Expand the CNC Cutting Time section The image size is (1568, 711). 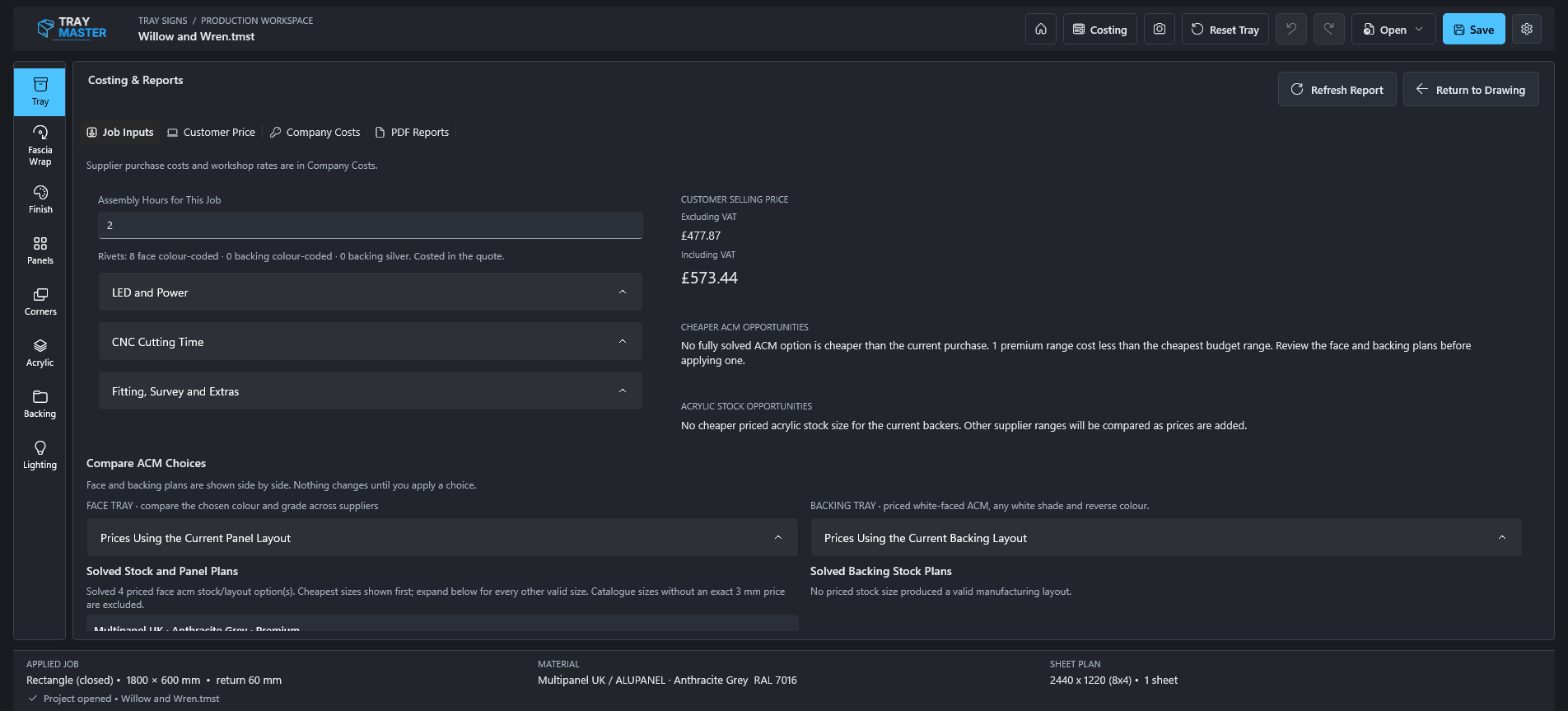(x=370, y=342)
